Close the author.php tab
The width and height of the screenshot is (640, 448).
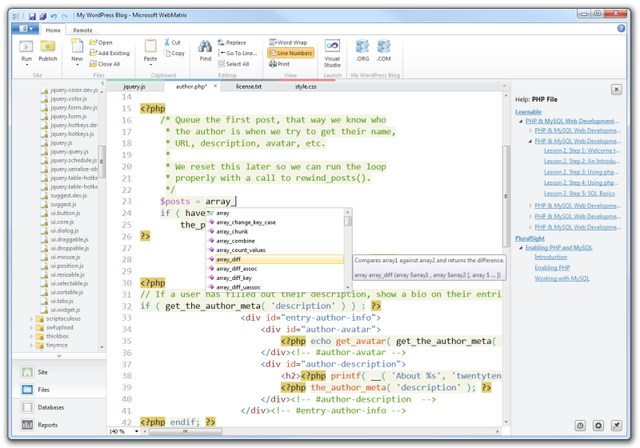coord(215,86)
